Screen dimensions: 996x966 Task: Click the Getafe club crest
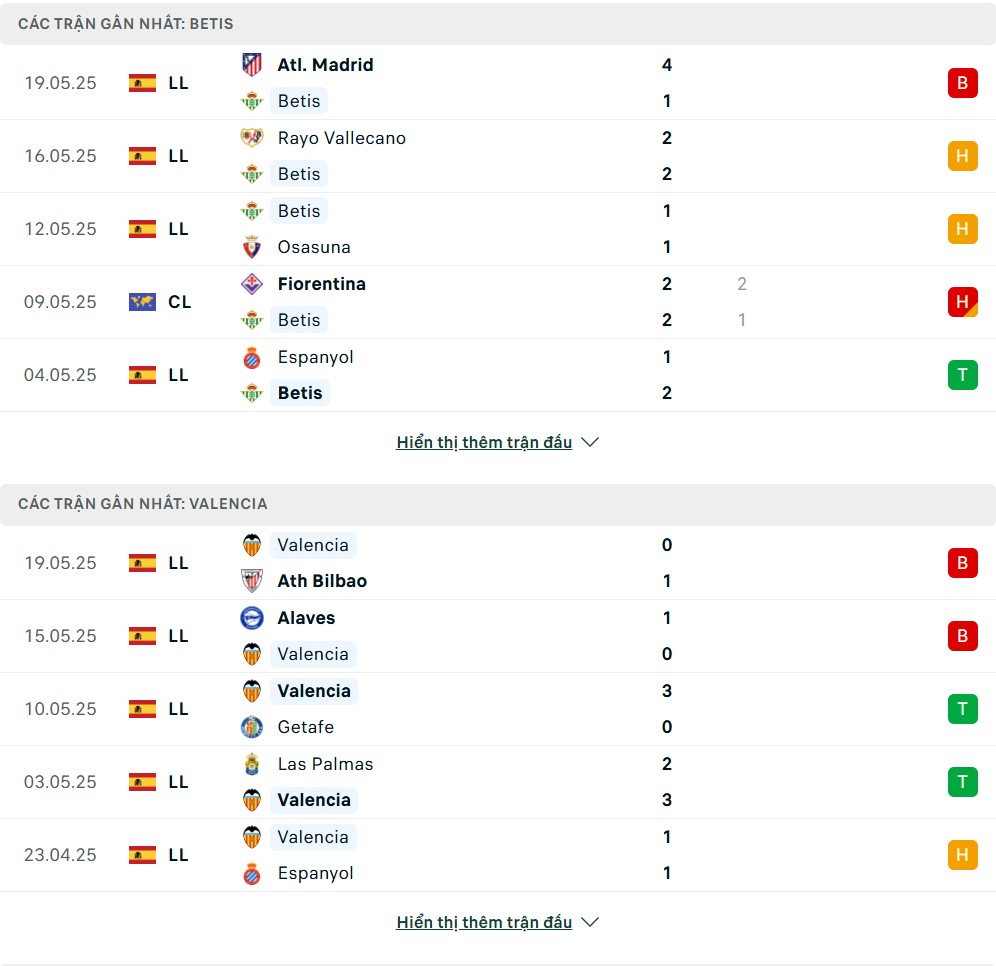(x=252, y=727)
